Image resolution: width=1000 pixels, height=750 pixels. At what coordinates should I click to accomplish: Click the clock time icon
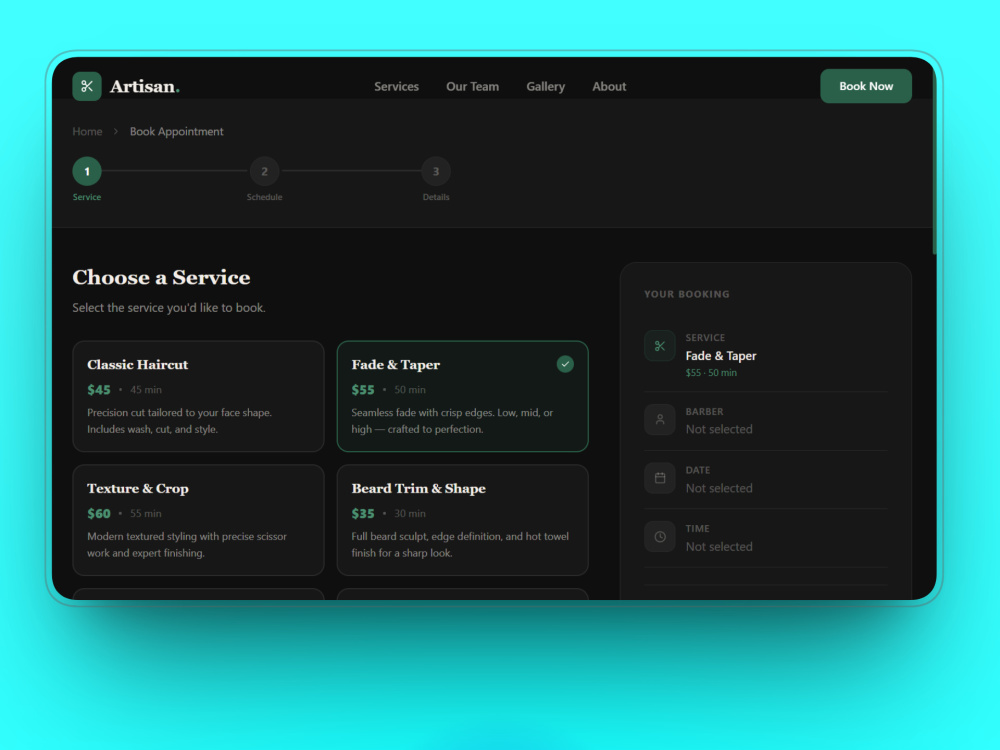tap(659, 537)
